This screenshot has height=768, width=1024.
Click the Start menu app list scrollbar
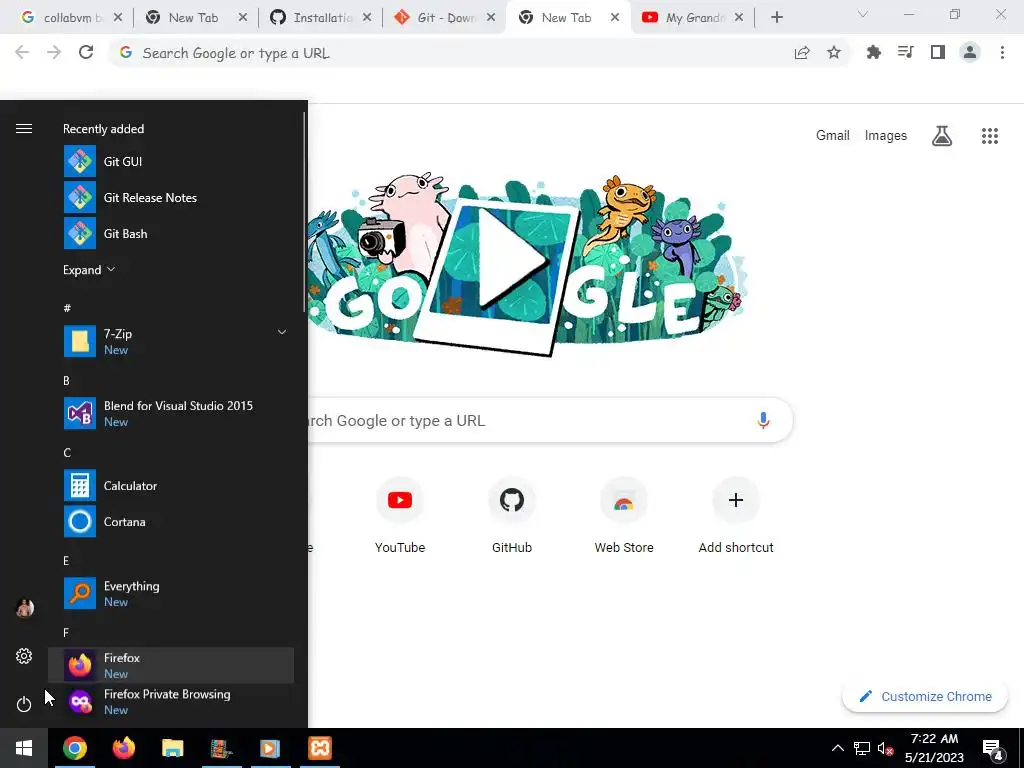tap(304, 212)
